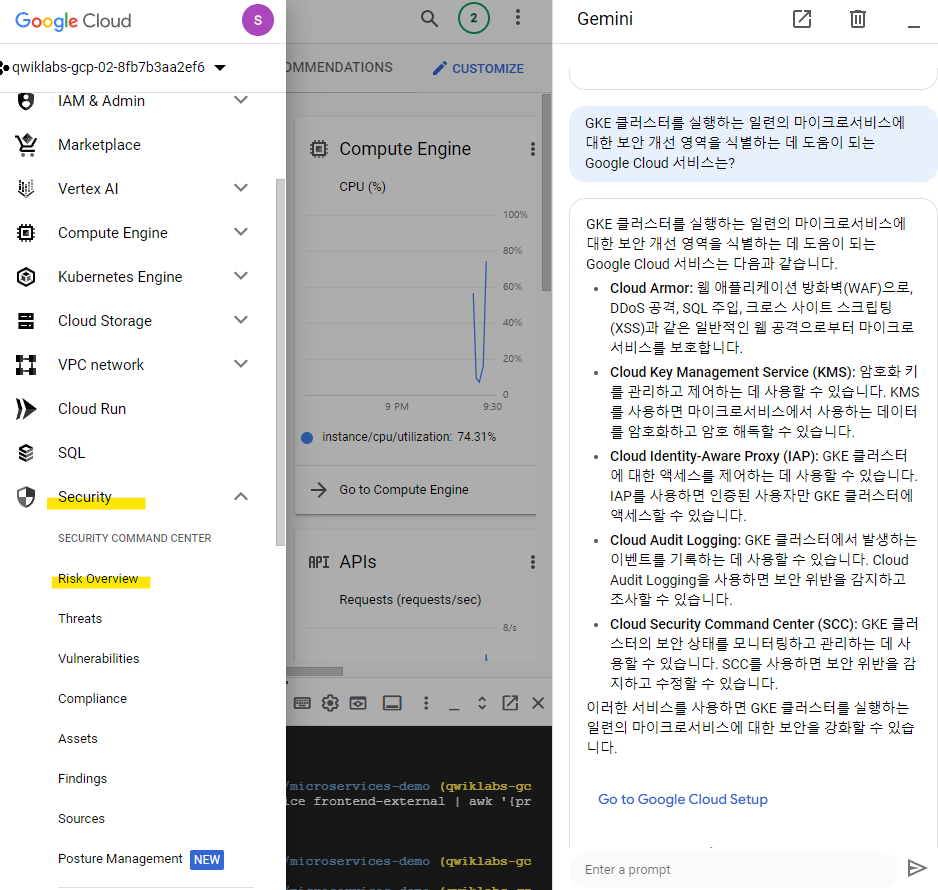This screenshot has height=890, width=938.
Task: Focus the Enter a prompt field
Action: (x=734, y=869)
